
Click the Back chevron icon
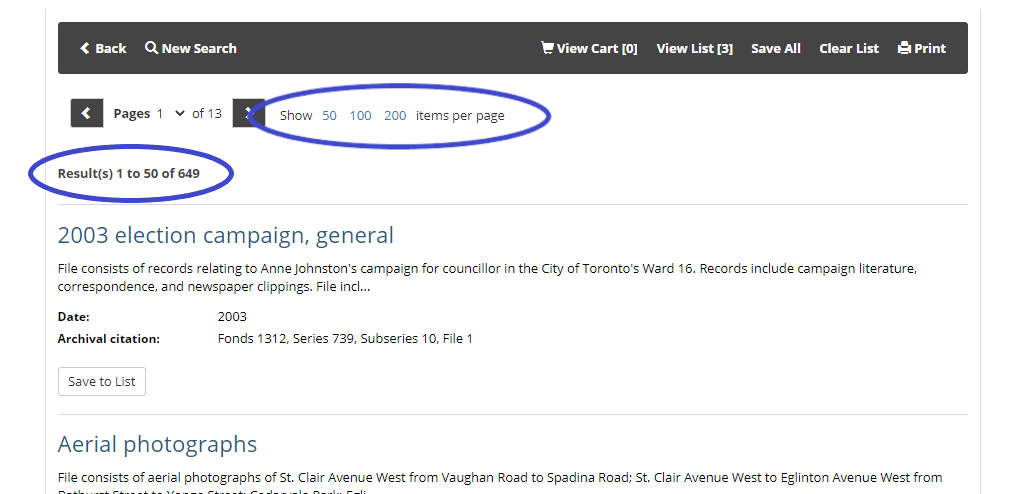point(85,48)
